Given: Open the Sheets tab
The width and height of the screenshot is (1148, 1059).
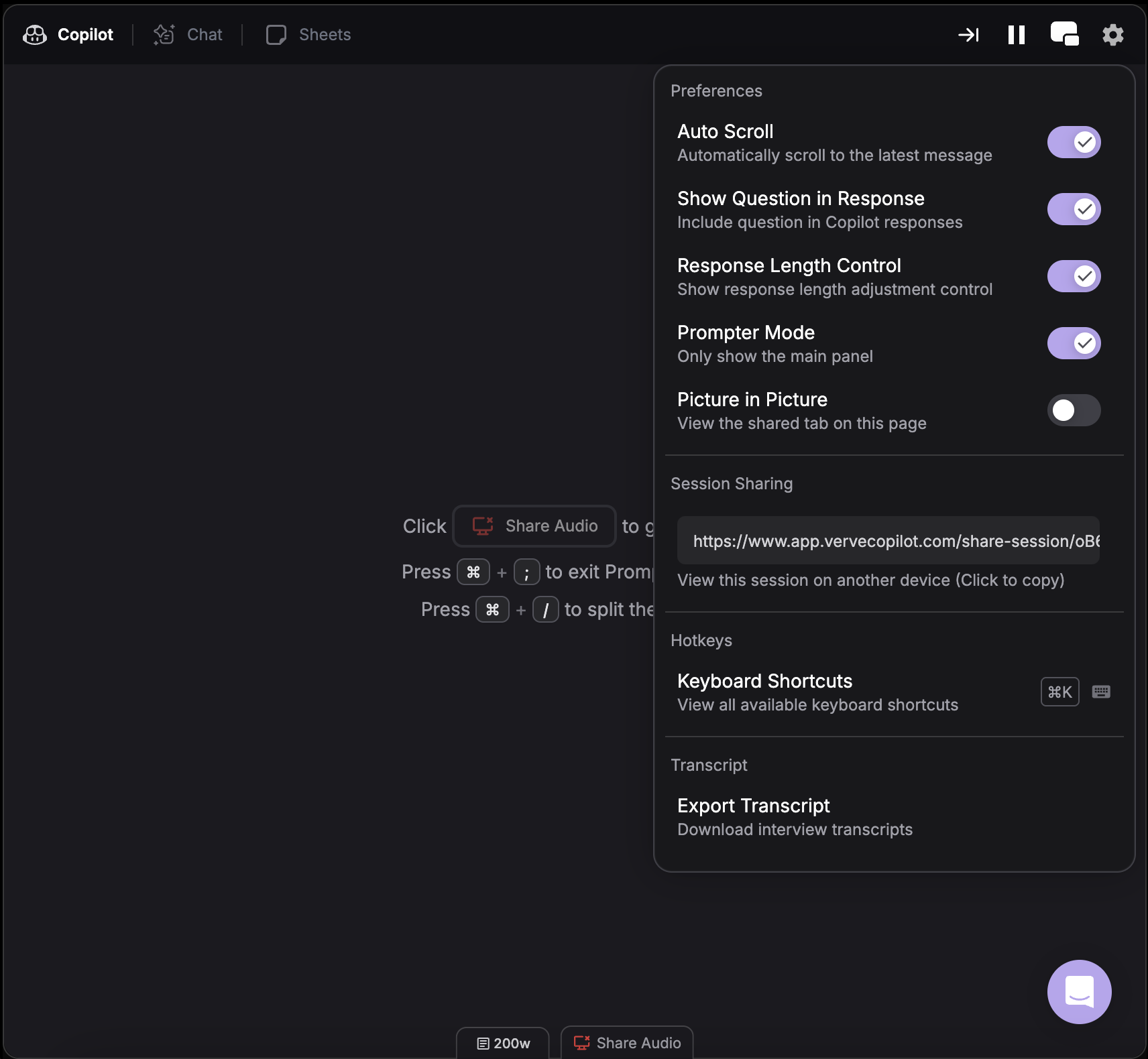Looking at the screenshot, I should (308, 34).
